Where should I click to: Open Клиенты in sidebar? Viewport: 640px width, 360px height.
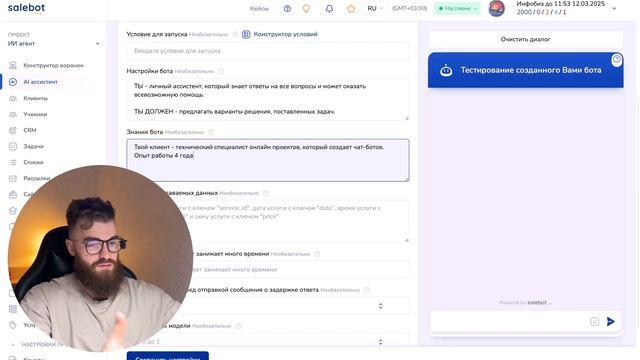tap(36, 98)
